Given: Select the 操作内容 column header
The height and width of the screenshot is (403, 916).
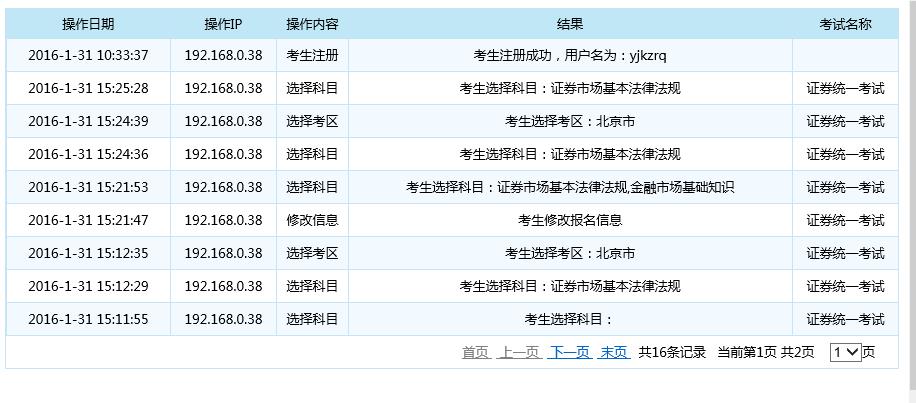Looking at the screenshot, I should [312, 24].
